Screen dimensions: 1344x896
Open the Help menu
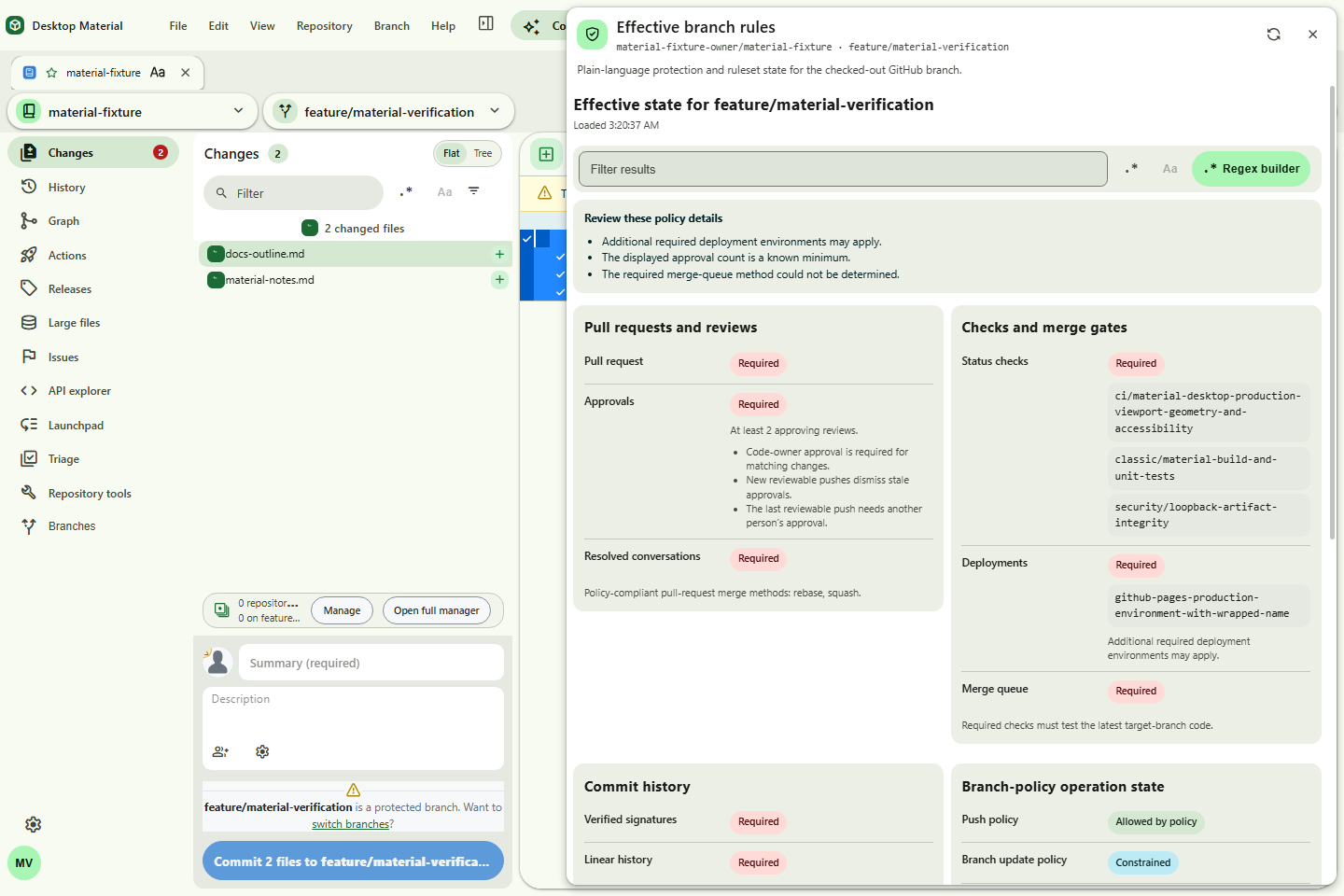(443, 26)
